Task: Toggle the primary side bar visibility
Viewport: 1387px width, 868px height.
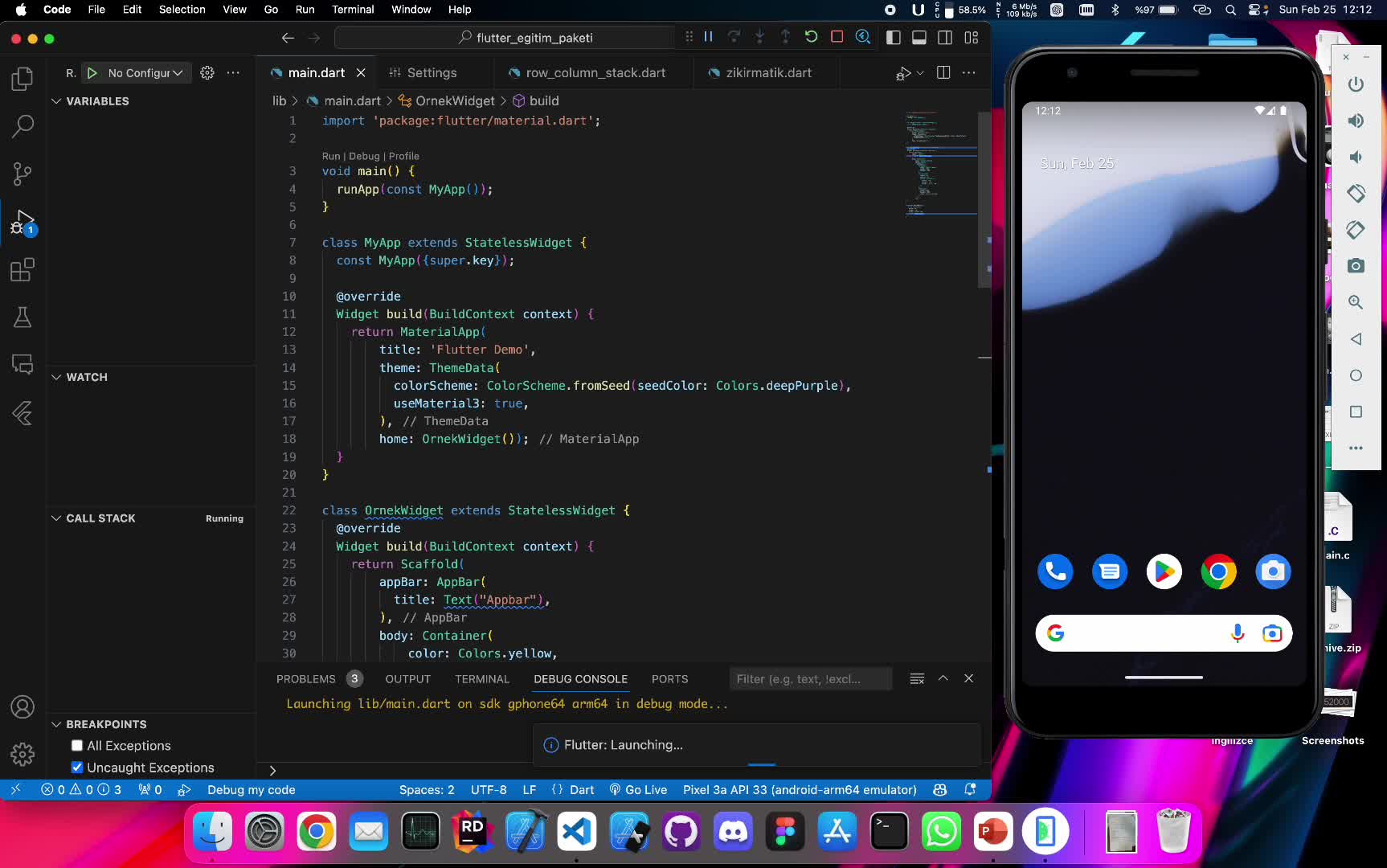Action: [893, 37]
